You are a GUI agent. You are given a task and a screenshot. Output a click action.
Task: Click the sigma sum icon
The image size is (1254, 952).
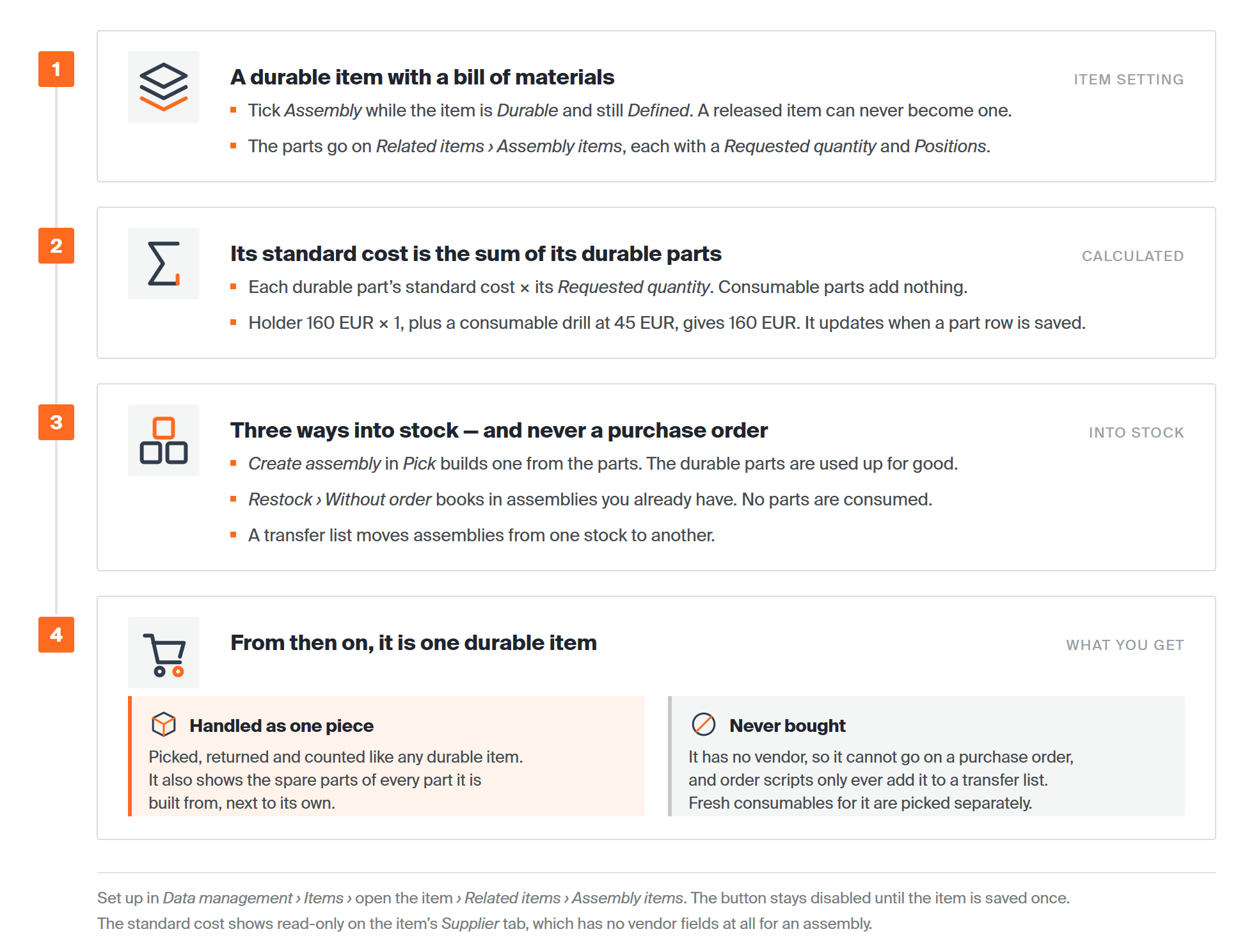coord(164,264)
